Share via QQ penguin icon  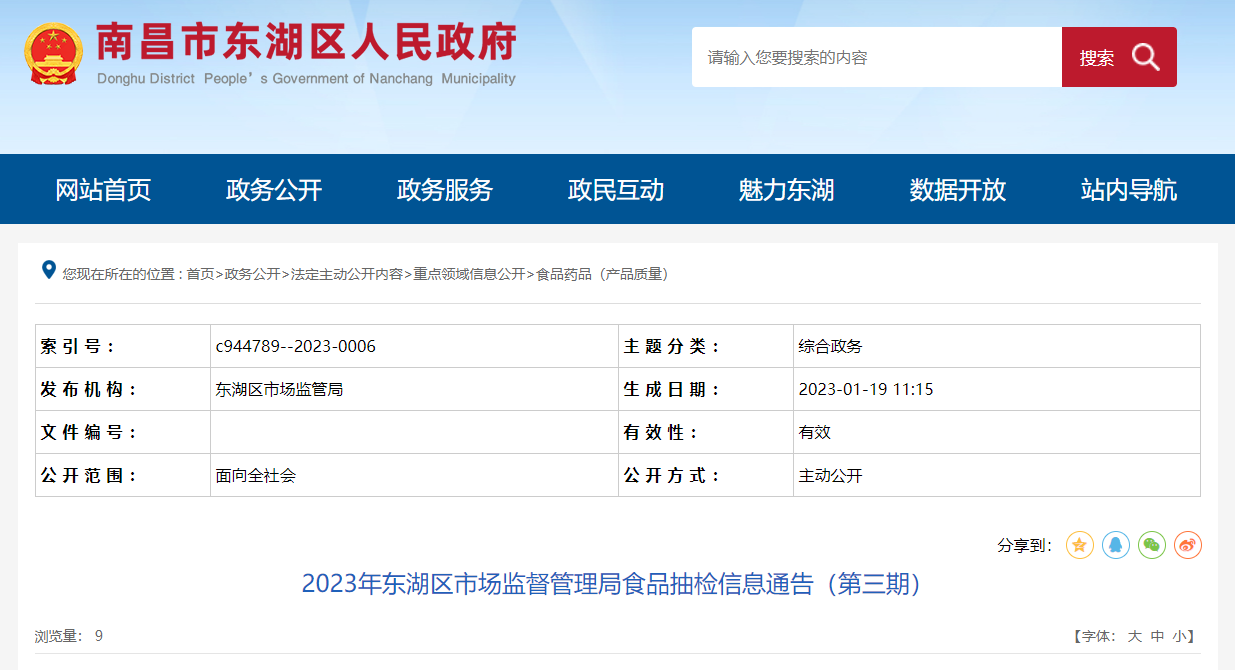point(1116,545)
